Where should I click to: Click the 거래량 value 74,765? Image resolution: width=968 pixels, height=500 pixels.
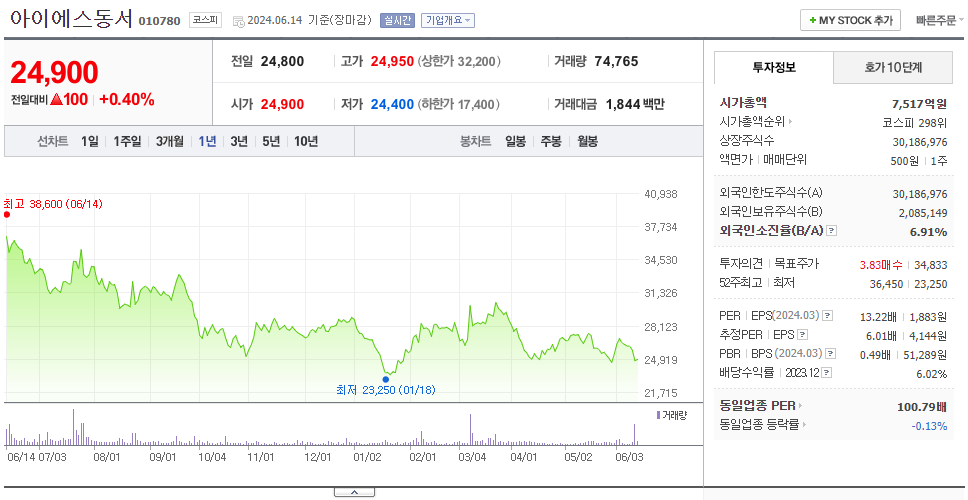616,61
